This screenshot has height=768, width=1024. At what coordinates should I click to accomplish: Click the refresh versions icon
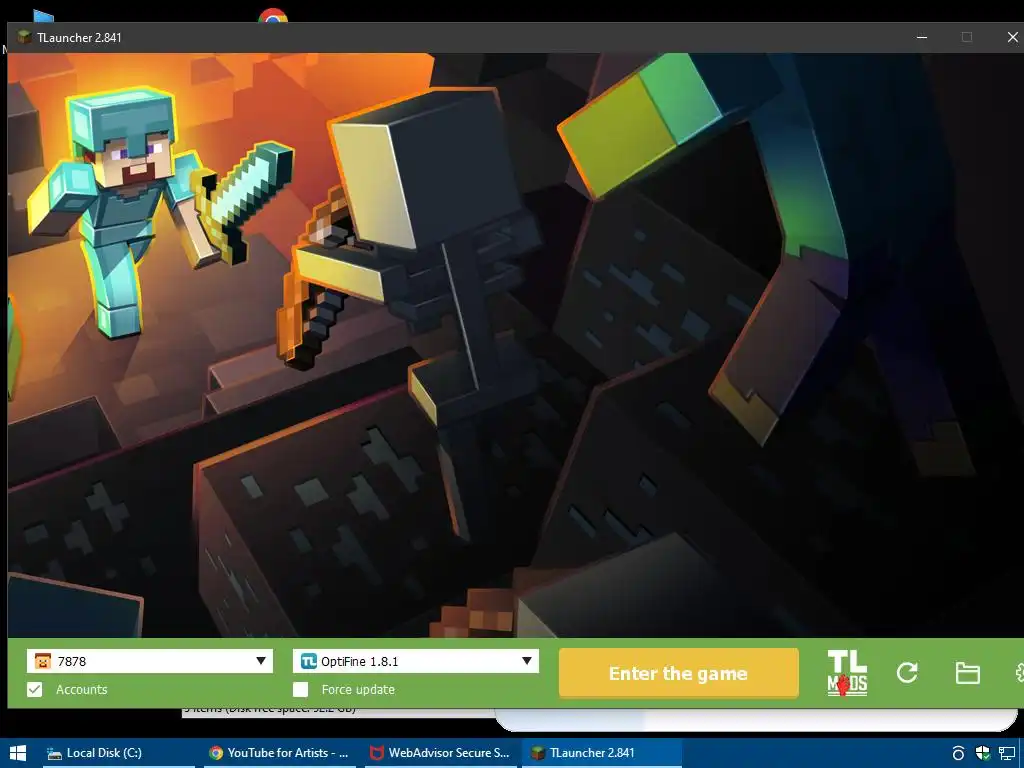point(907,672)
